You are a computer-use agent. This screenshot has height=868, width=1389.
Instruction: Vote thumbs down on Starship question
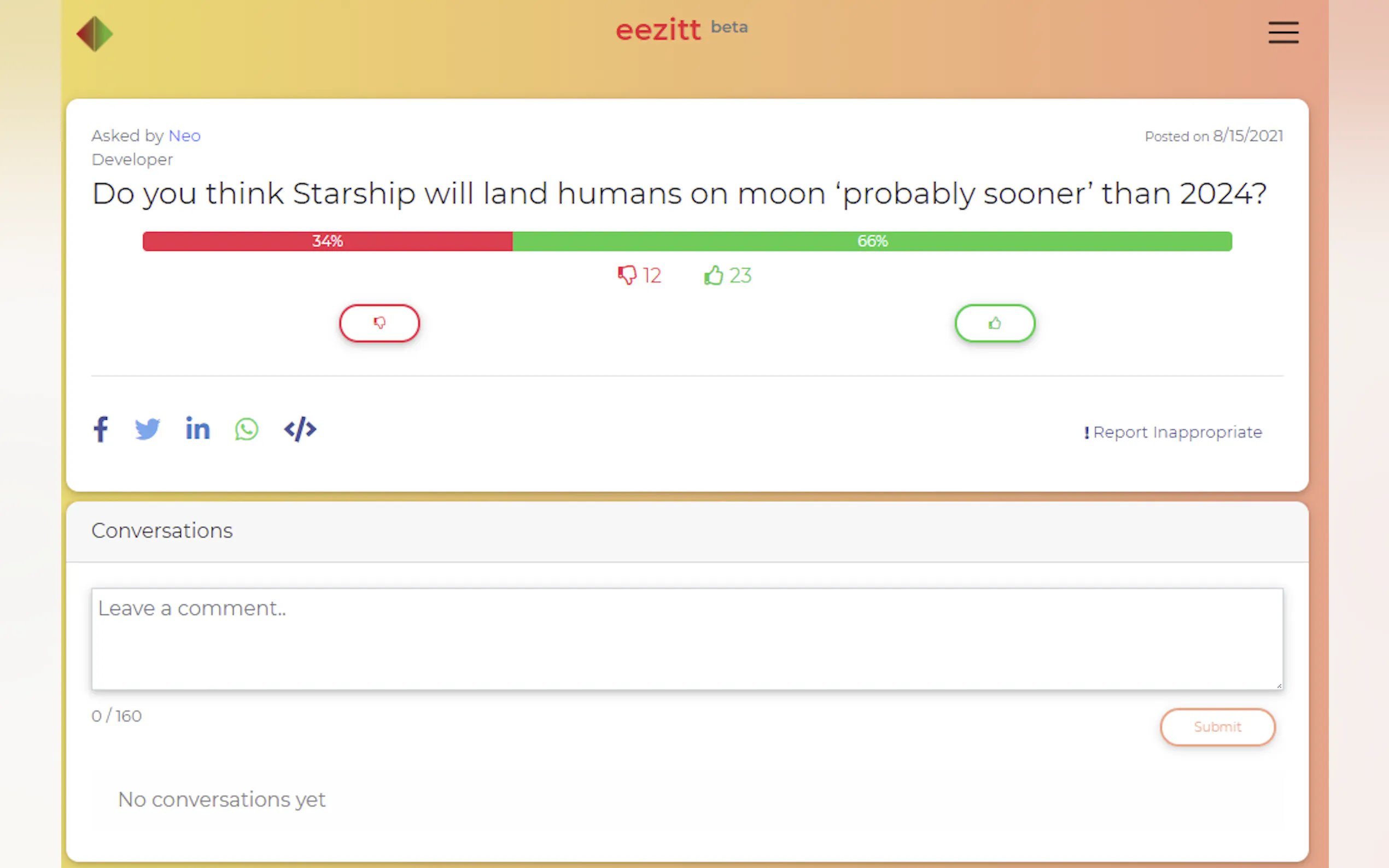379,323
